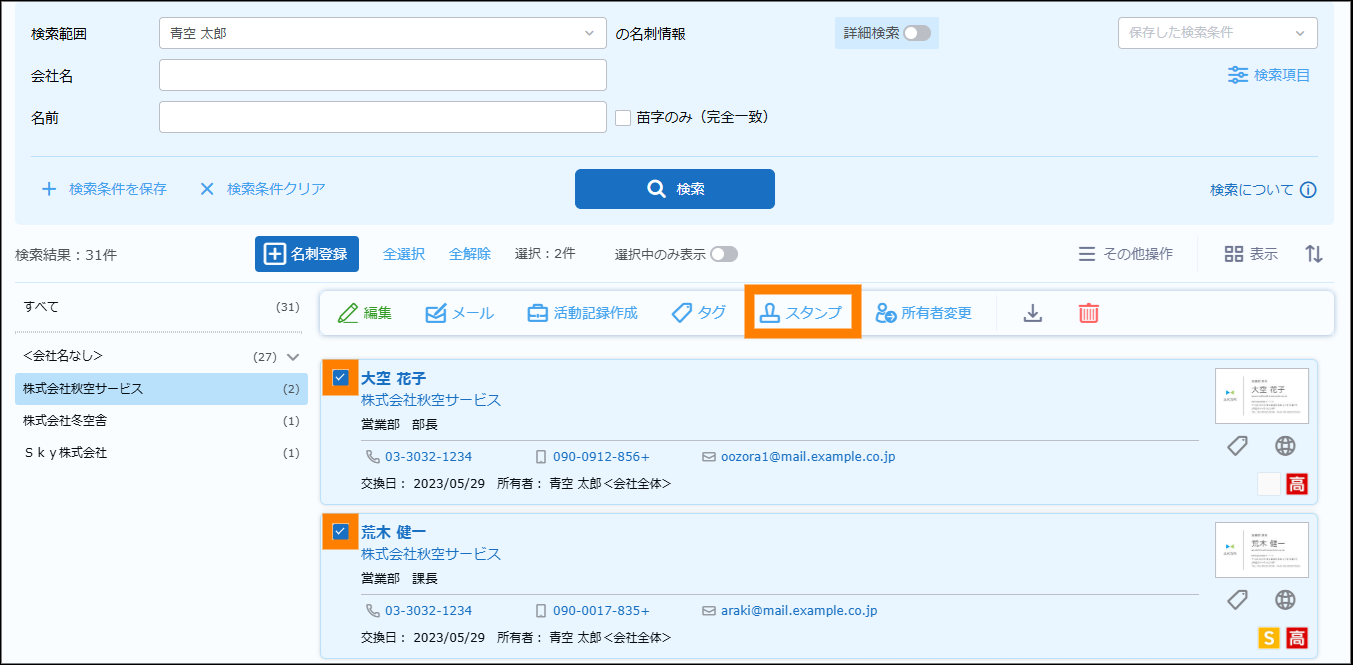Enable the 苗字のみ (完全一致) checkbox
This screenshot has width=1353, height=665.
click(x=623, y=118)
